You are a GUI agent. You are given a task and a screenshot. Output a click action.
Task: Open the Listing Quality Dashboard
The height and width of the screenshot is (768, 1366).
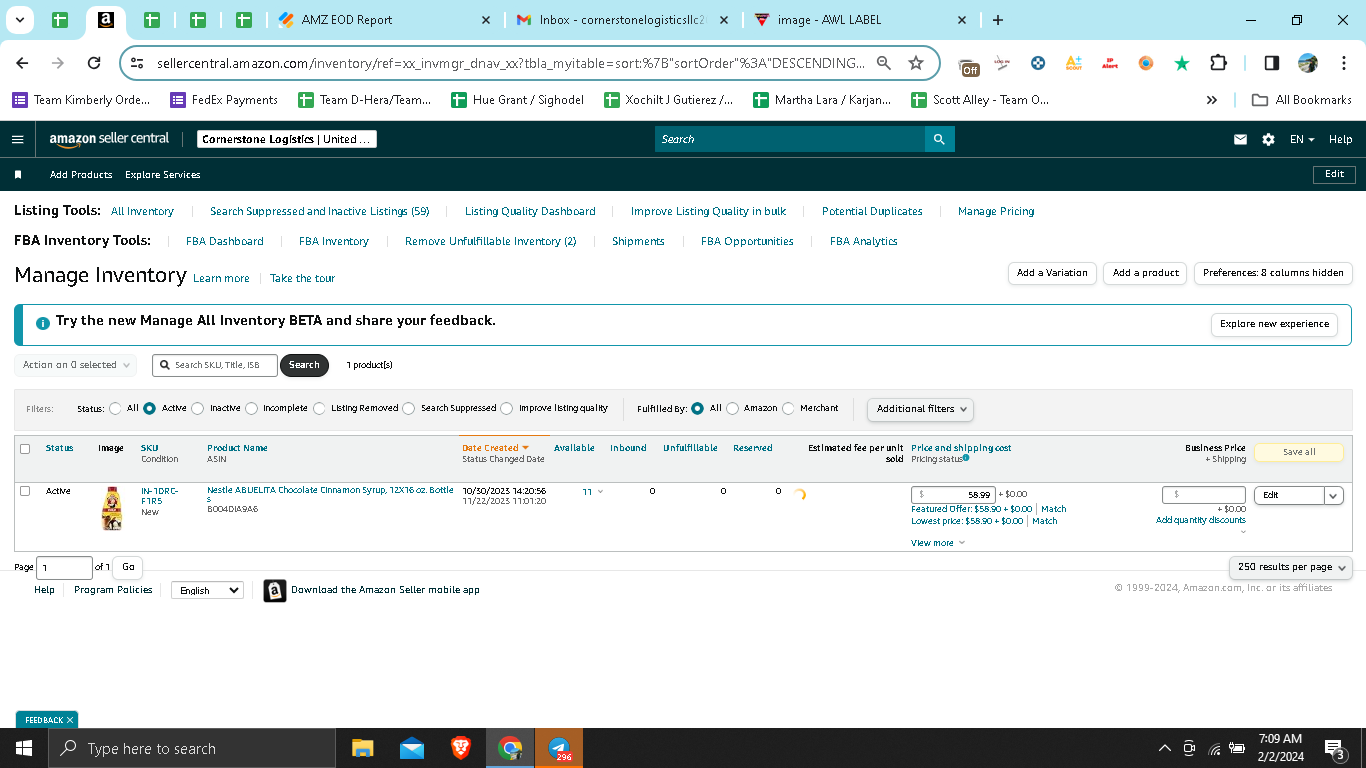[530, 211]
